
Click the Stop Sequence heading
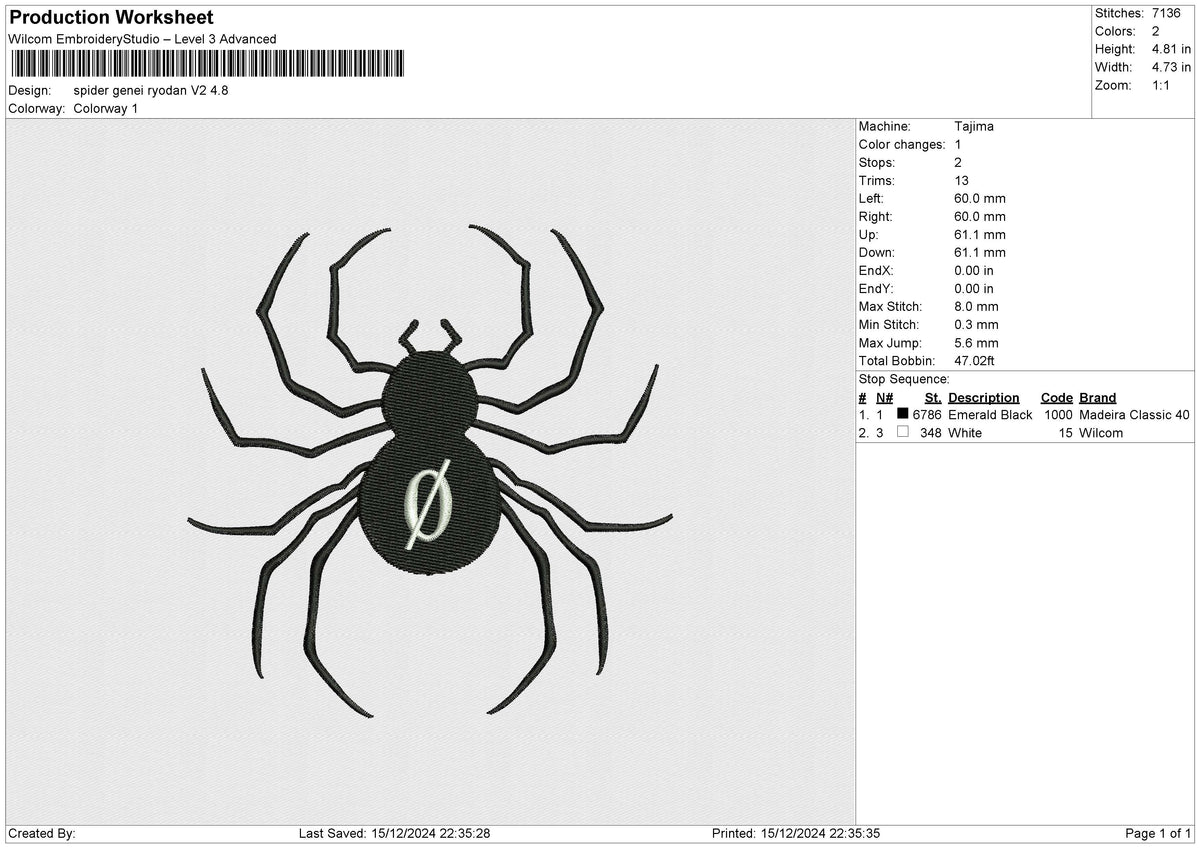click(904, 379)
